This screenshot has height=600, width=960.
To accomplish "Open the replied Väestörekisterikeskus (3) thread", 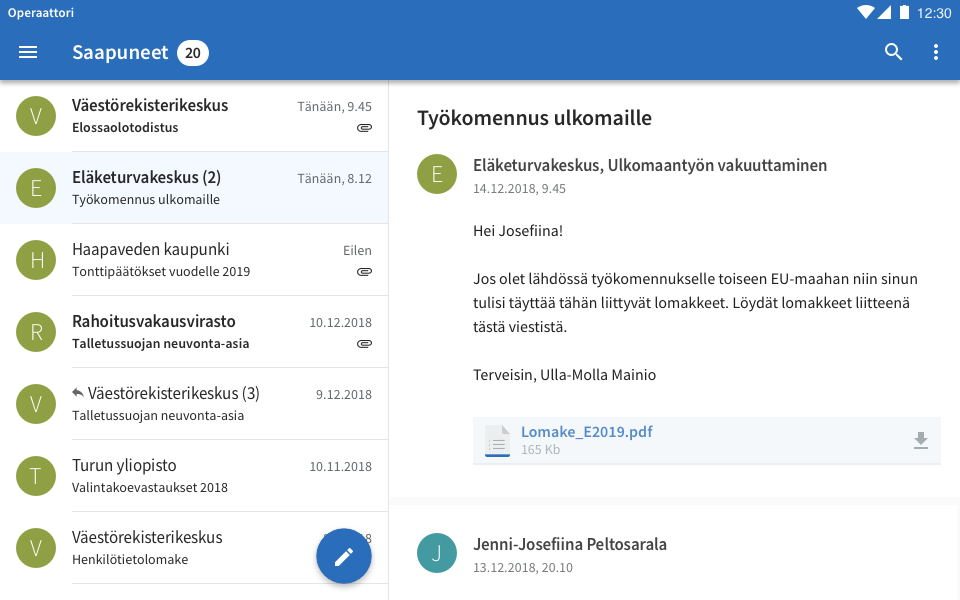I will pyautogui.click(x=200, y=404).
